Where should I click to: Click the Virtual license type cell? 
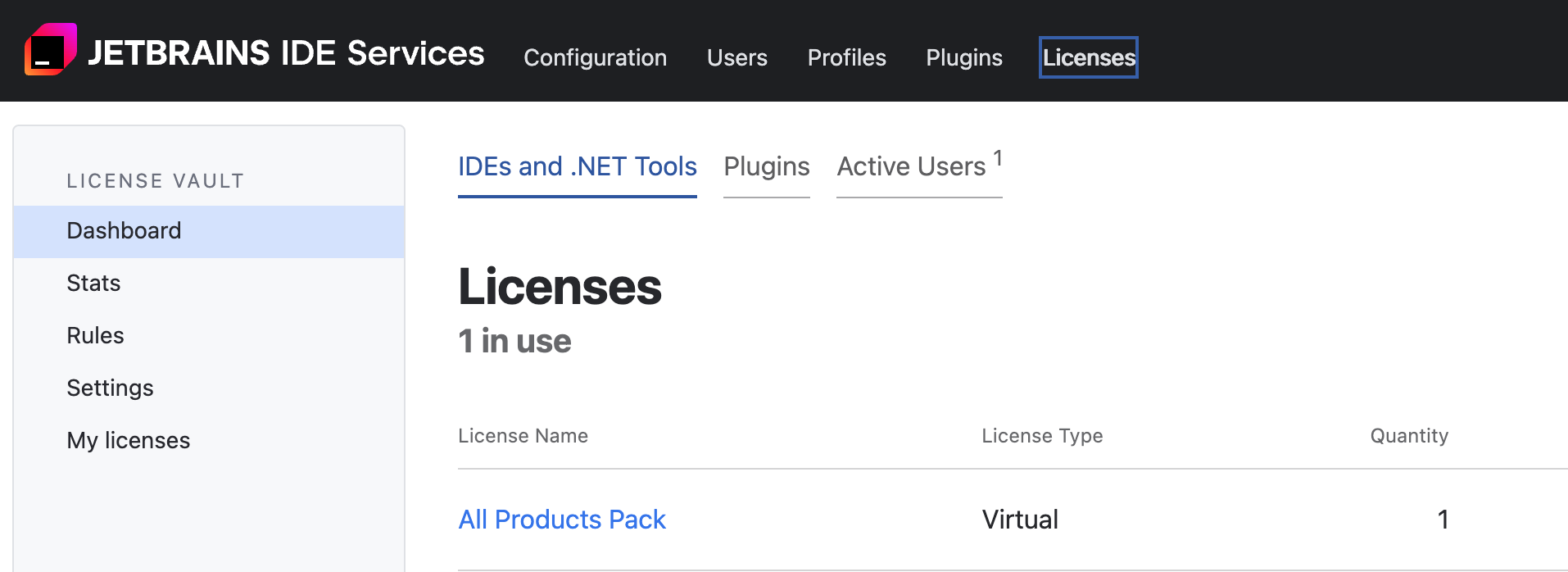(x=1020, y=520)
